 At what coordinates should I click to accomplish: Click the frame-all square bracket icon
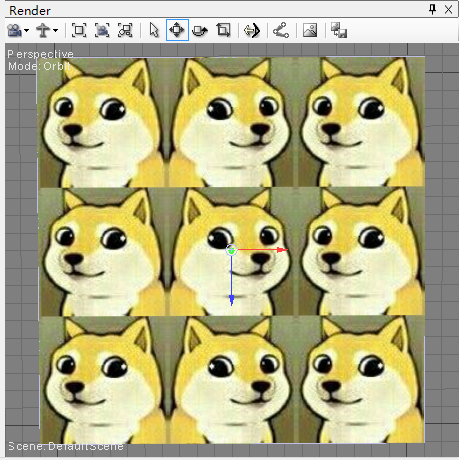79,30
